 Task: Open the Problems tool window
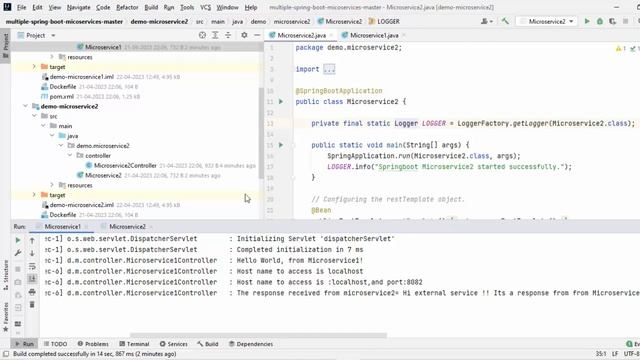[93, 344]
